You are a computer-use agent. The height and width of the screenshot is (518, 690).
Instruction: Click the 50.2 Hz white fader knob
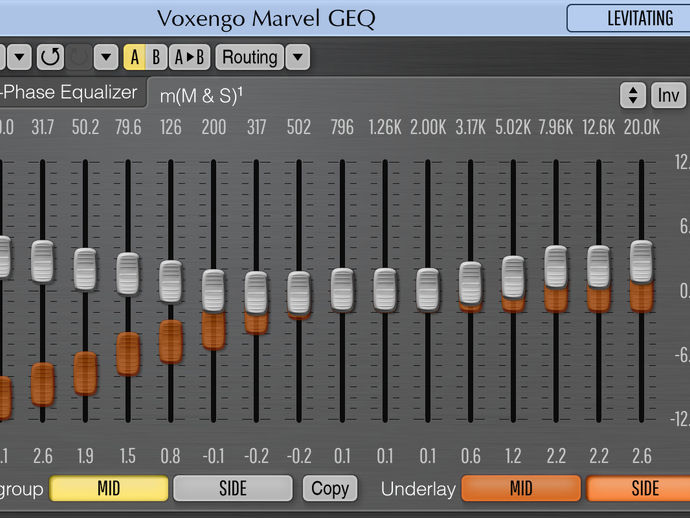pos(85,269)
